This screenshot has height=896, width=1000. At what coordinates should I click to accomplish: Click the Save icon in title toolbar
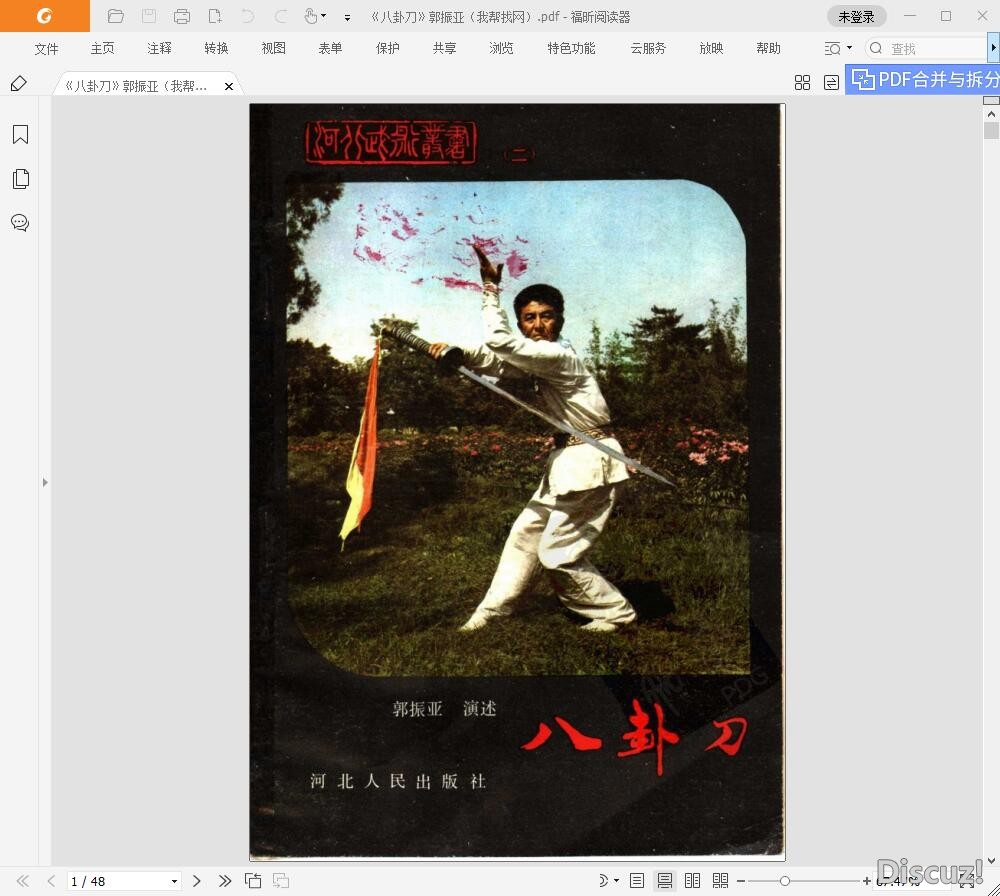coord(149,16)
